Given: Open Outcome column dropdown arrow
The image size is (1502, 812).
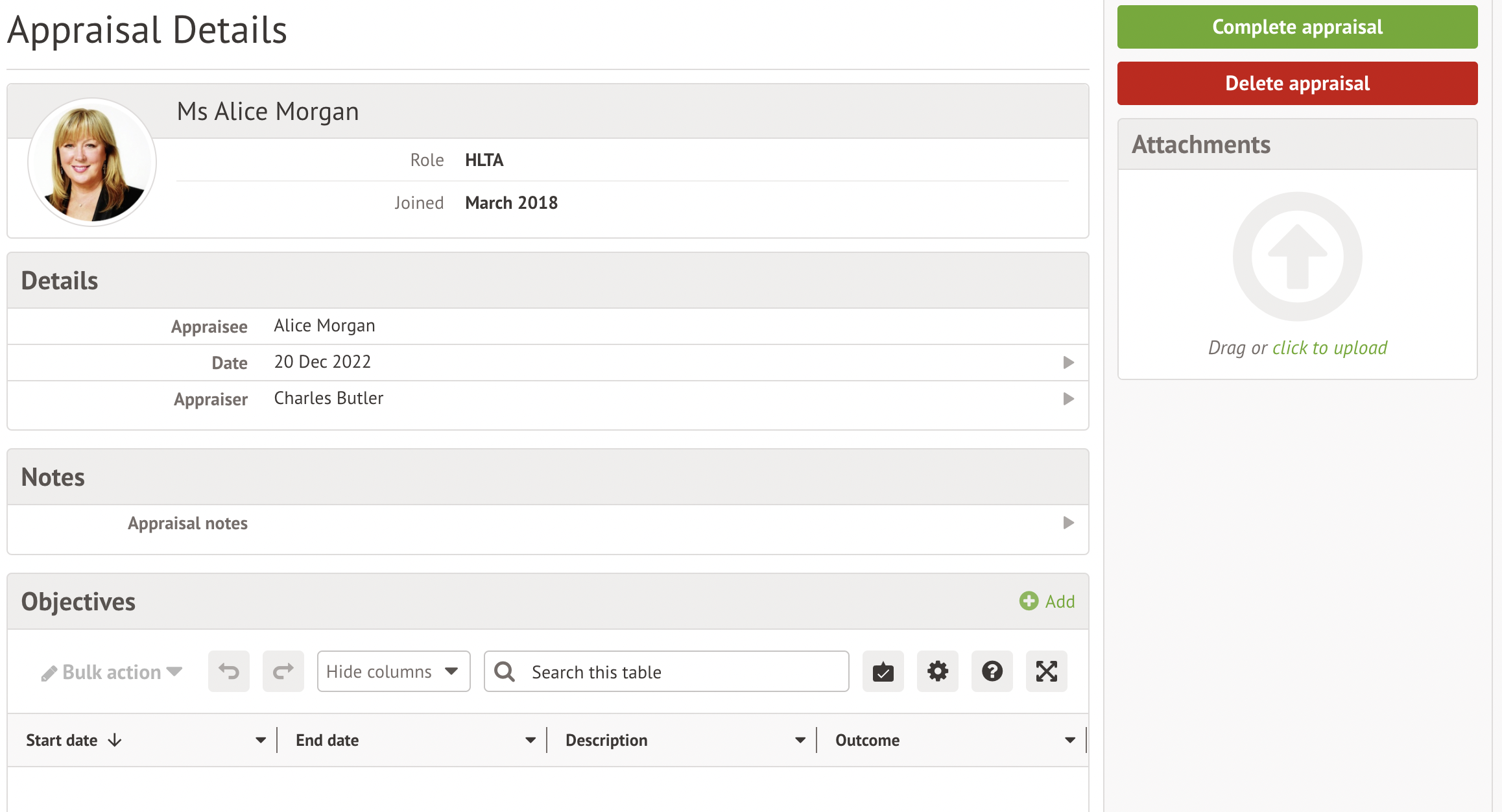Looking at the screenshot, I should [x=1070, y=741].
